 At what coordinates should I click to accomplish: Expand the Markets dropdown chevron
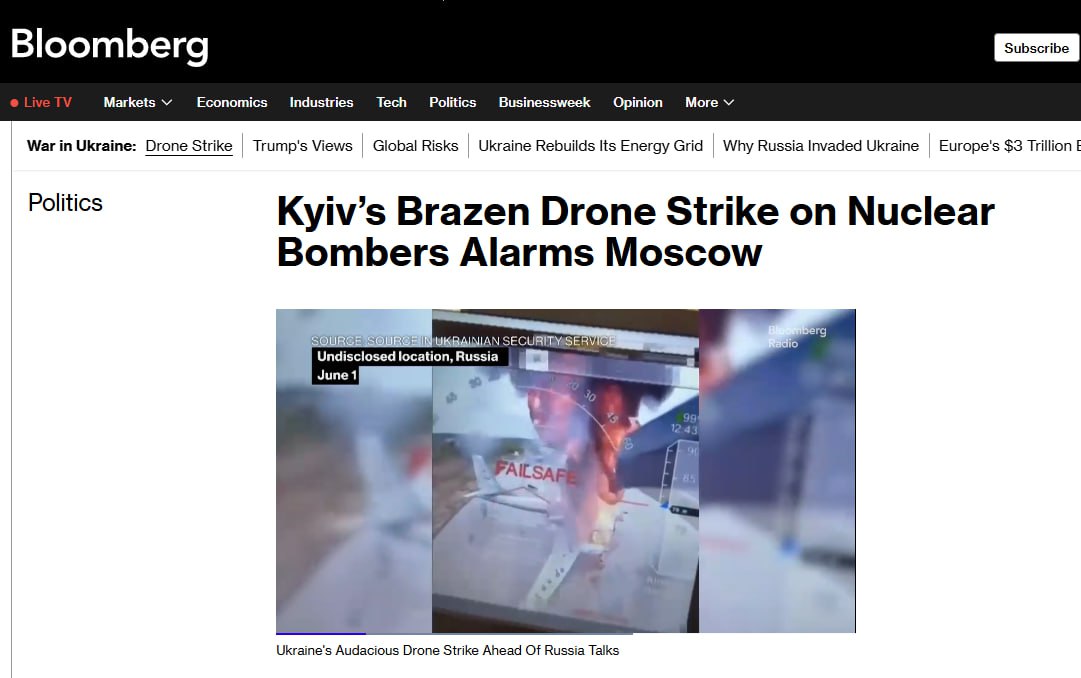tap(167, 102)
